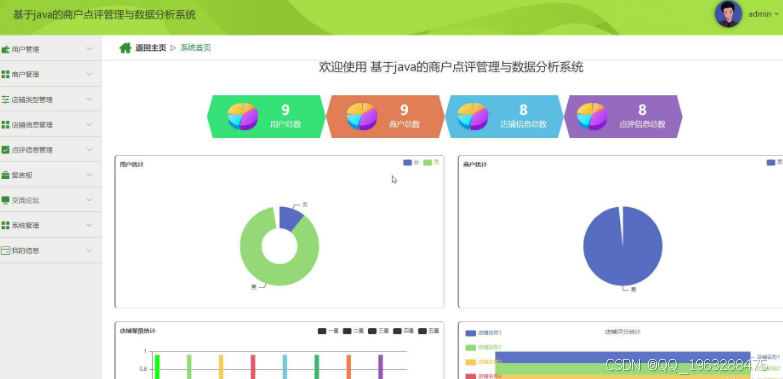Viewport: 783px width, 379px height.
Task: Click the pie icon on 点评信息总数 card
Action: (592, 116)
